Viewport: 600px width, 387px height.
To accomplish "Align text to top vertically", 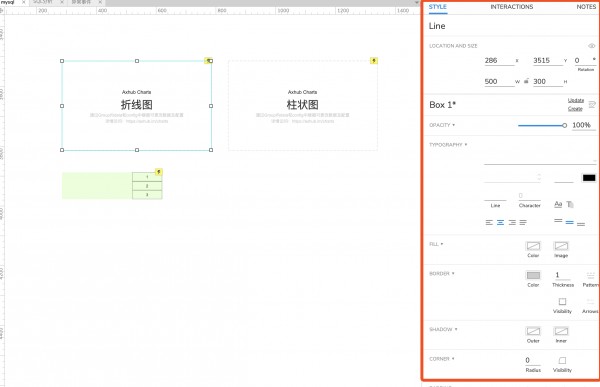I will pos(558,221).
